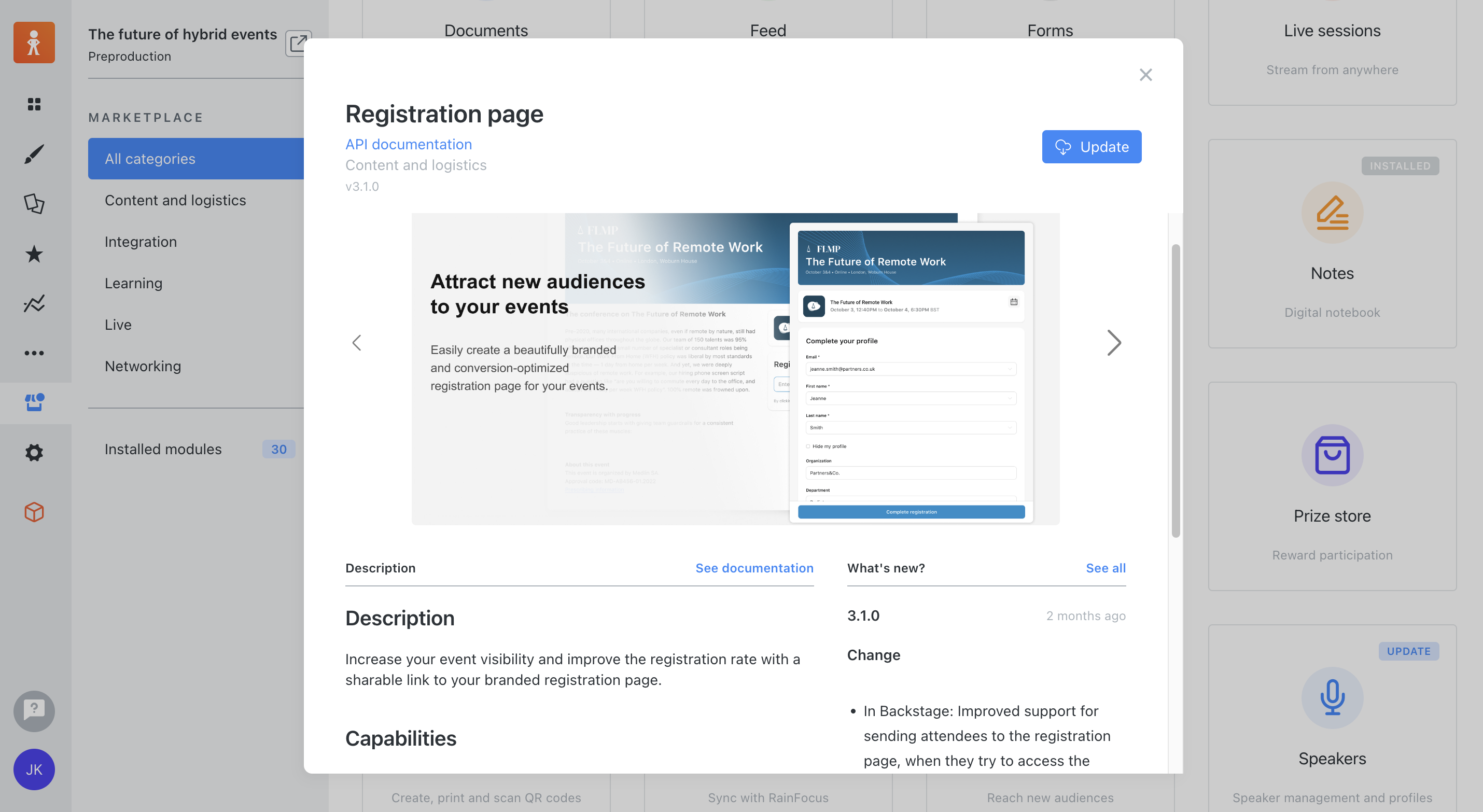This screenshot has height=812, width=1483.
Task: Select the design brush icon in sidebar
Action: coord(34,154)
